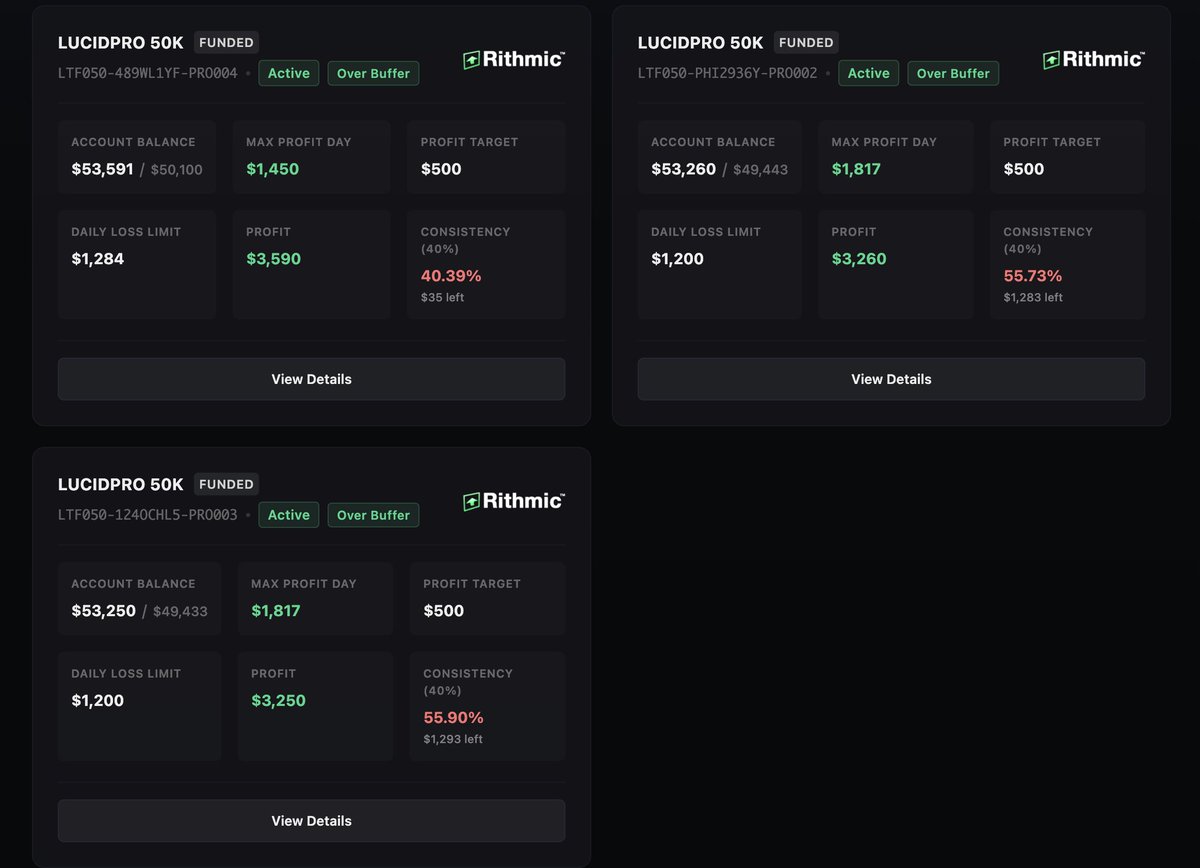The width and height of the screenshot is (1200, 868).
Task: Click max profit day $1,817 on PRO002 card
Action: (856, 169)
